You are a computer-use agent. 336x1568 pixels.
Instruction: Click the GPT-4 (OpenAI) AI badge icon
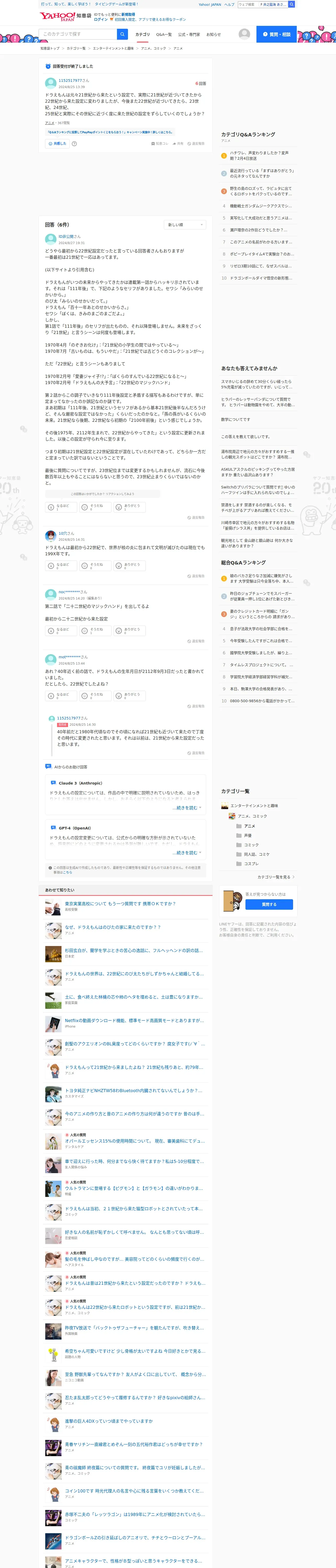click(x=53, y=828)
